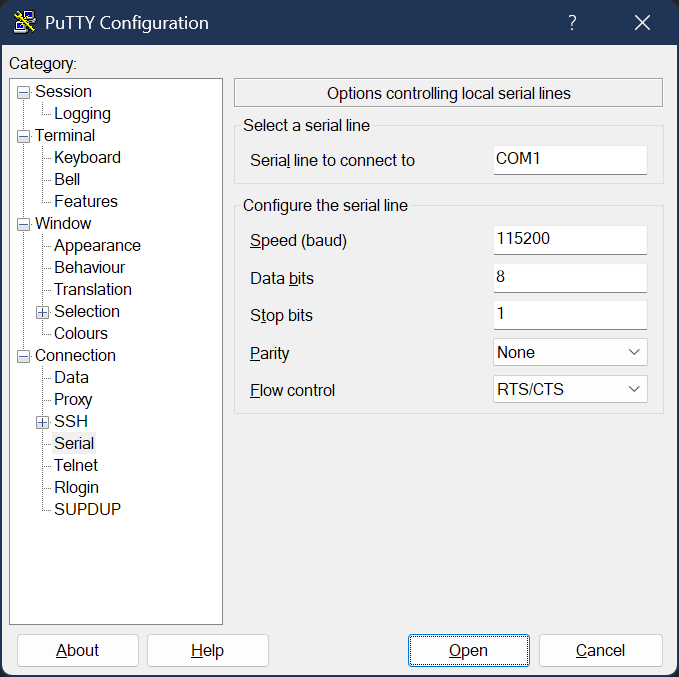Select Colours under Window
This screenshot has width=679, height=677.
pyautogui.click(x=80, y=334)
